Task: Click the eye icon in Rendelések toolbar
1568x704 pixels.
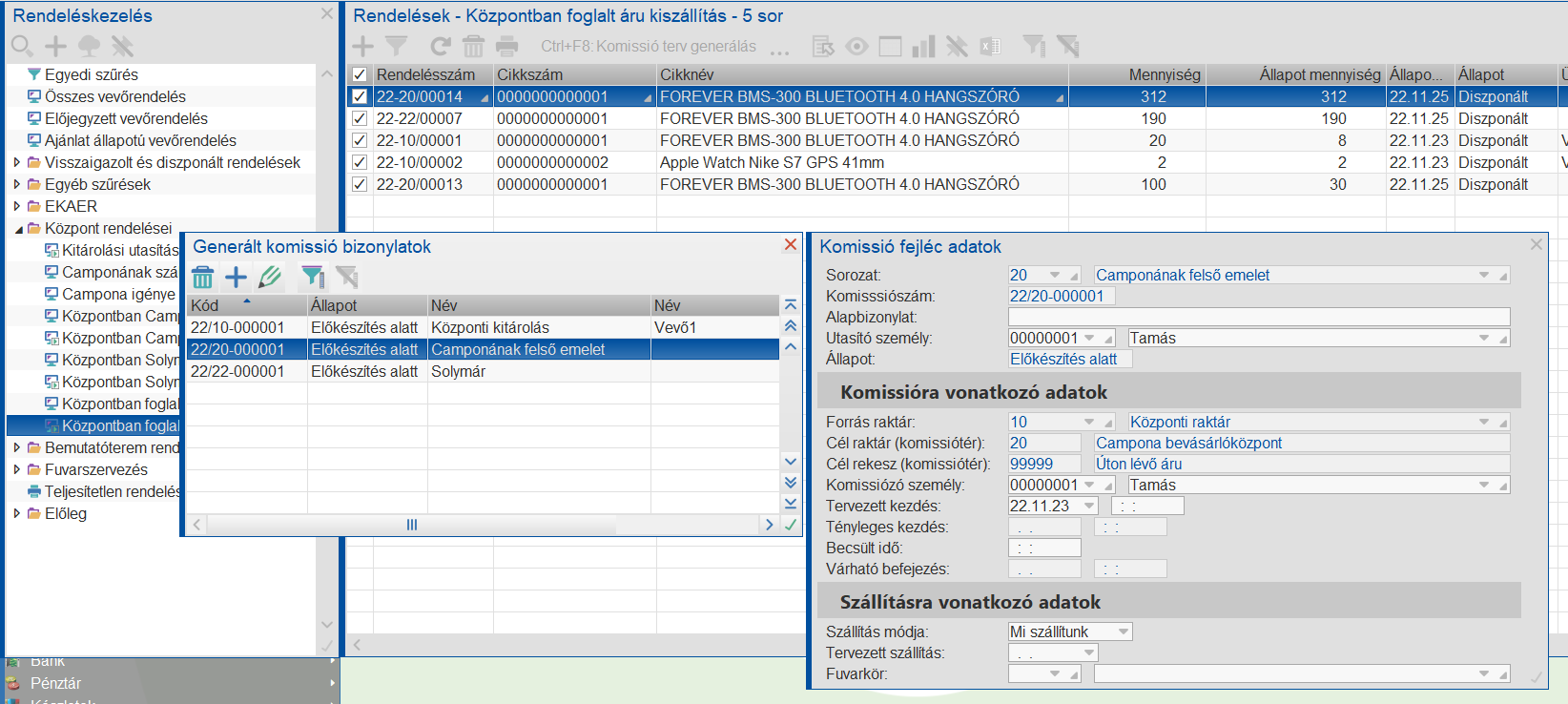Action: coord(856,46)
